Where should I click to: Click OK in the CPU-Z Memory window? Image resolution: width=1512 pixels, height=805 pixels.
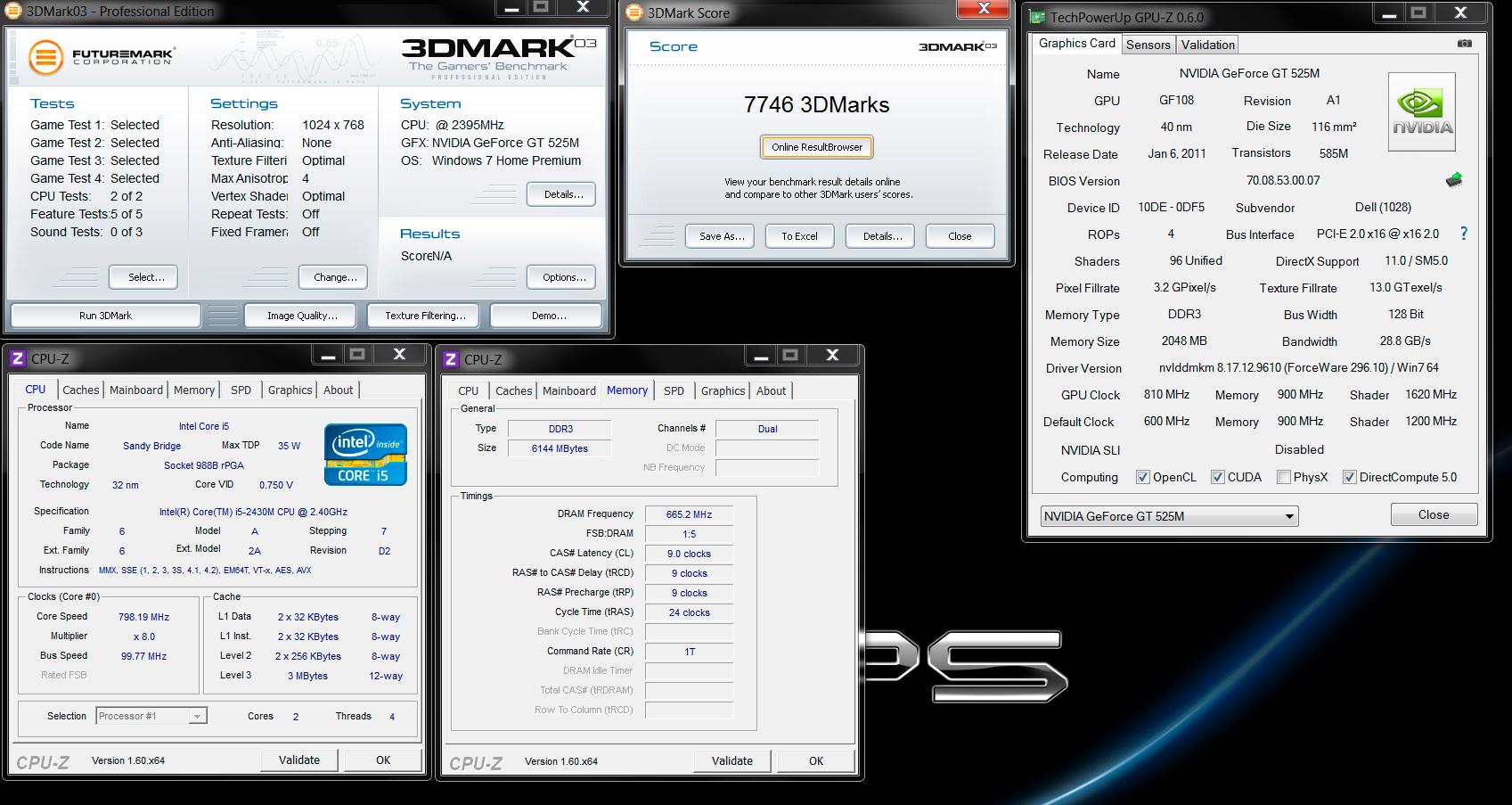tap(816, 761)
